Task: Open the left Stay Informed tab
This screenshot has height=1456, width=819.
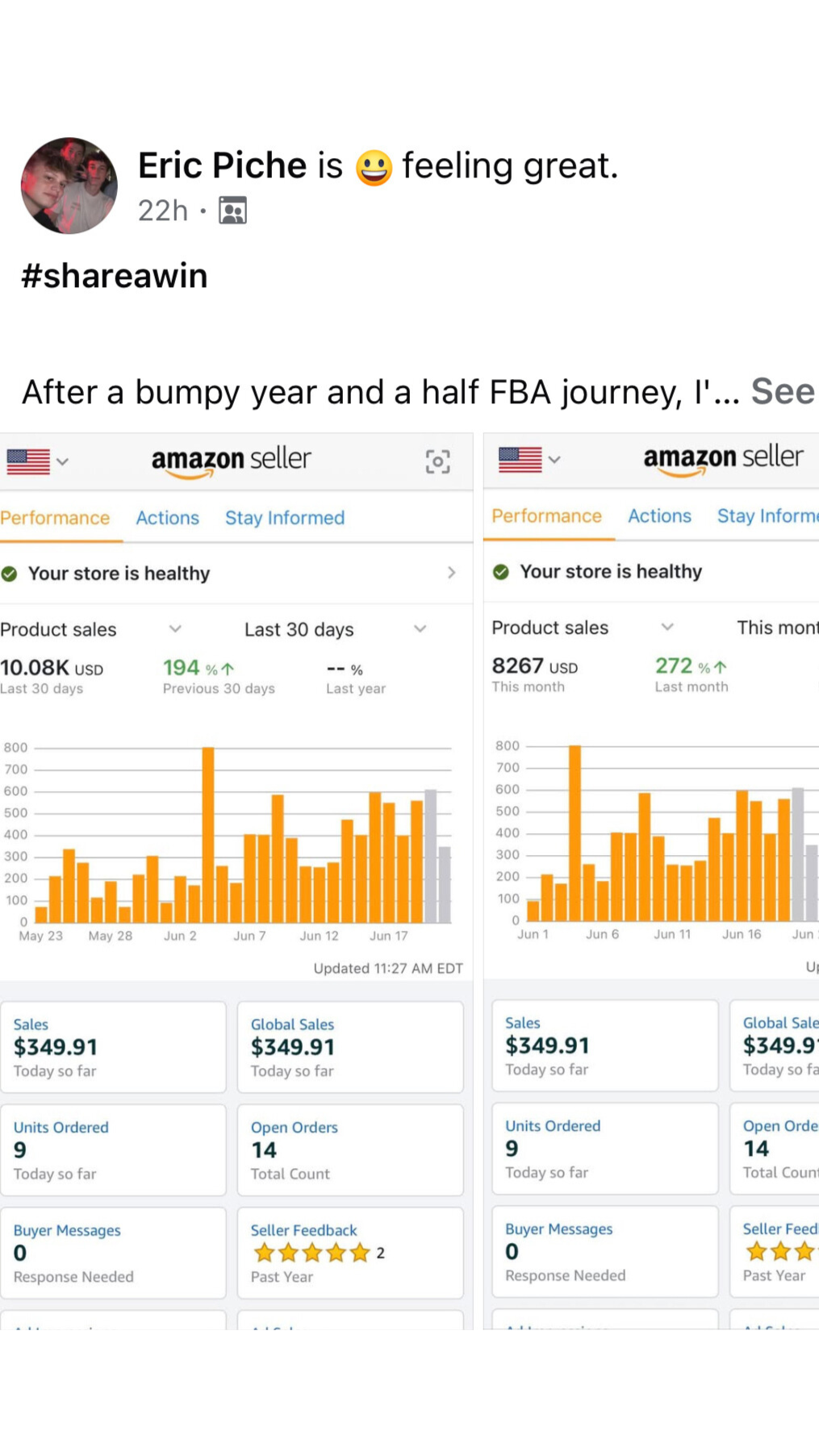Action: [x=285, y=518]
